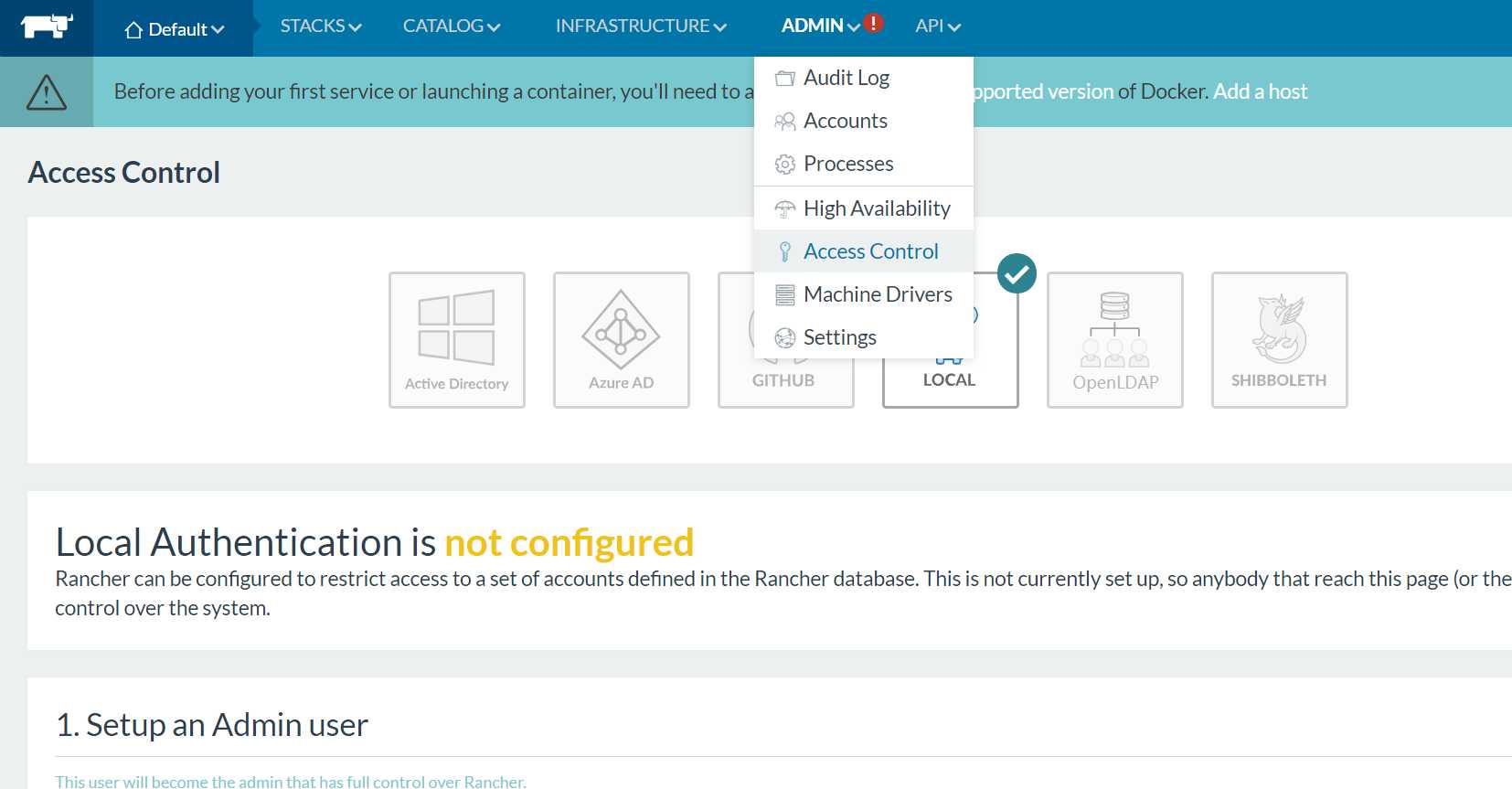Image resolution: width=1512 pixels, height=789 pixels.
Task: Click the Access Control key icon
Action: 784,252
